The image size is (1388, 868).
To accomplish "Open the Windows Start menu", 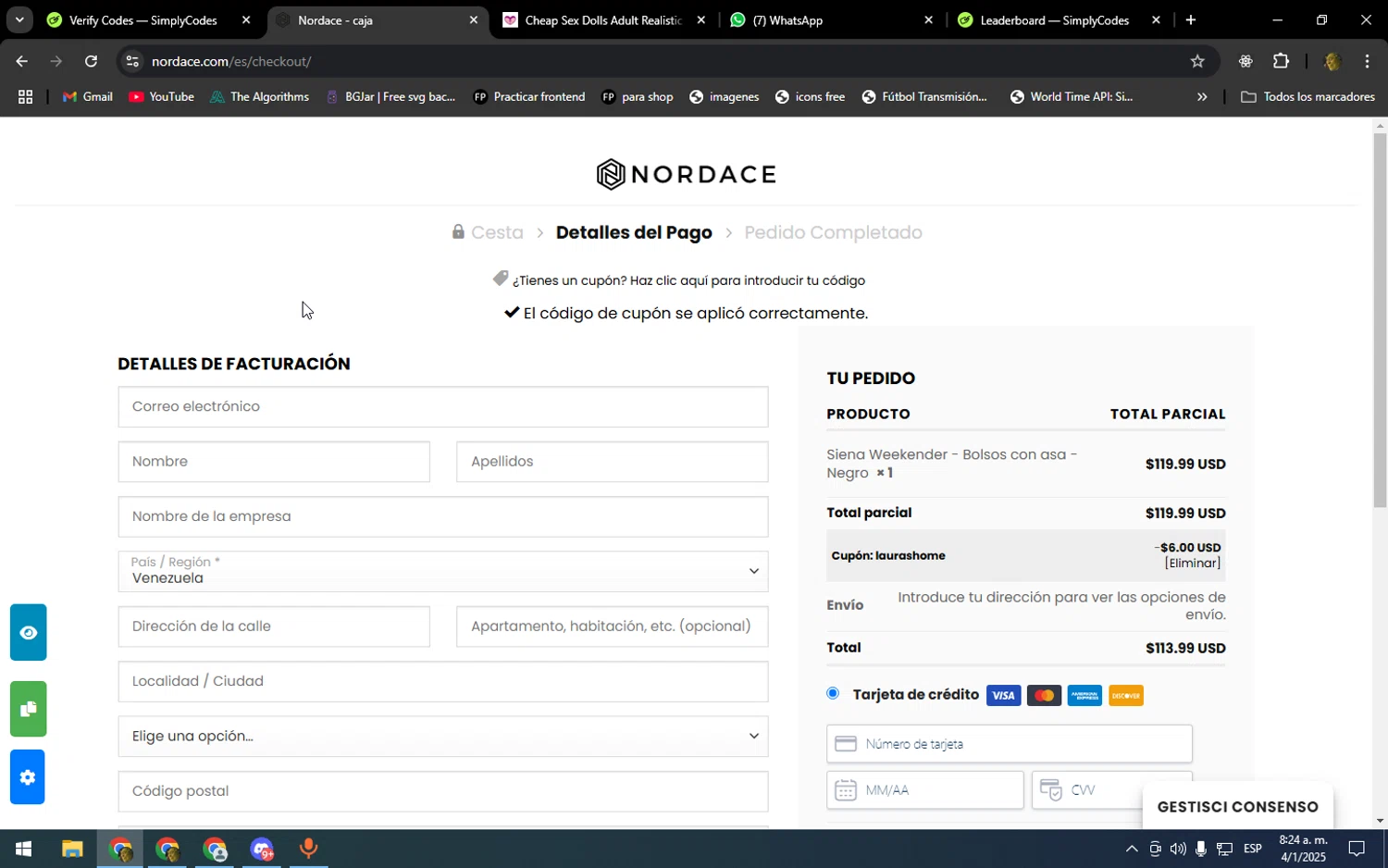I will (23, 849).
